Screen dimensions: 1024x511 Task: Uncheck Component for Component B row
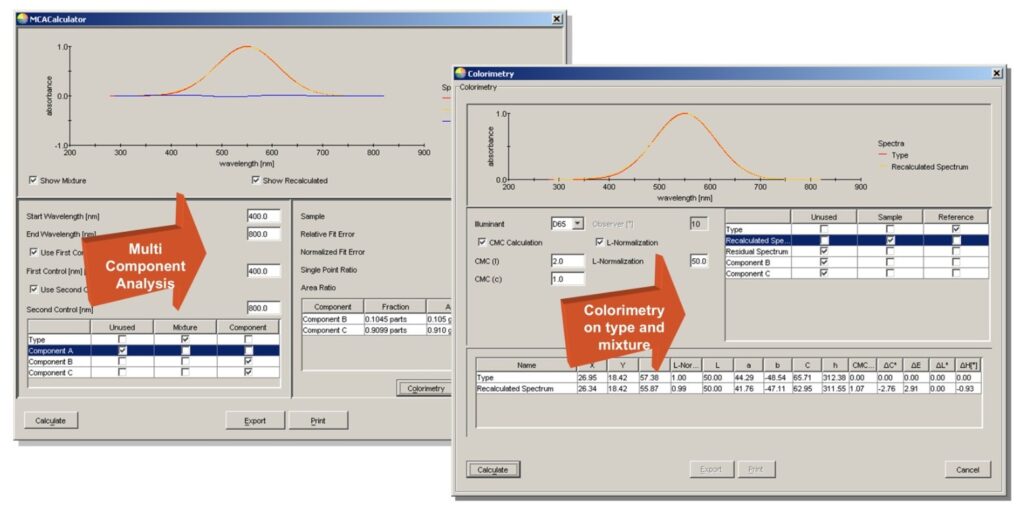248,361
